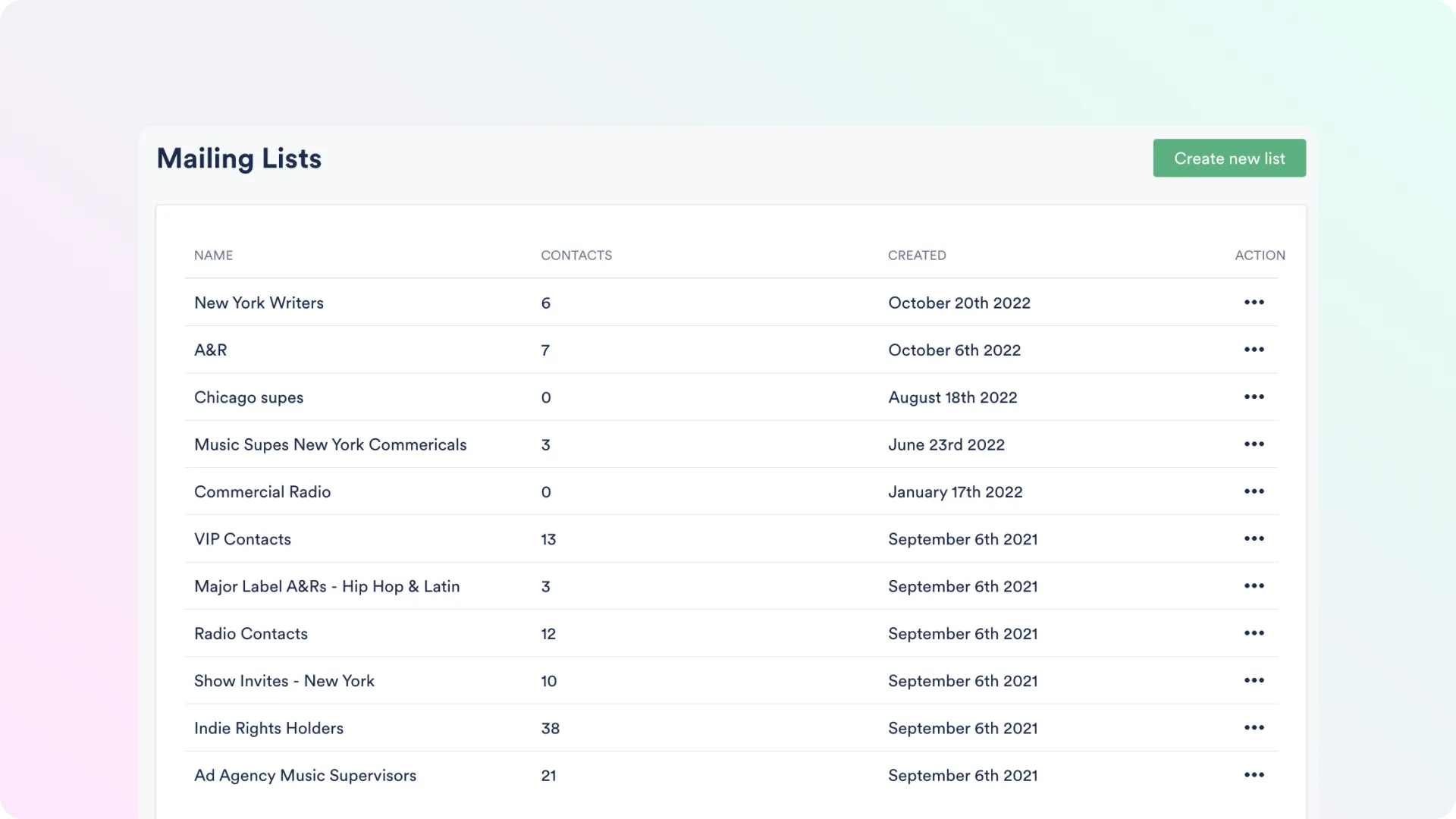This screenshot has height=819, width=1456.
Task: Select the Indie Rights Holders list name
Action: coord(268,728)
